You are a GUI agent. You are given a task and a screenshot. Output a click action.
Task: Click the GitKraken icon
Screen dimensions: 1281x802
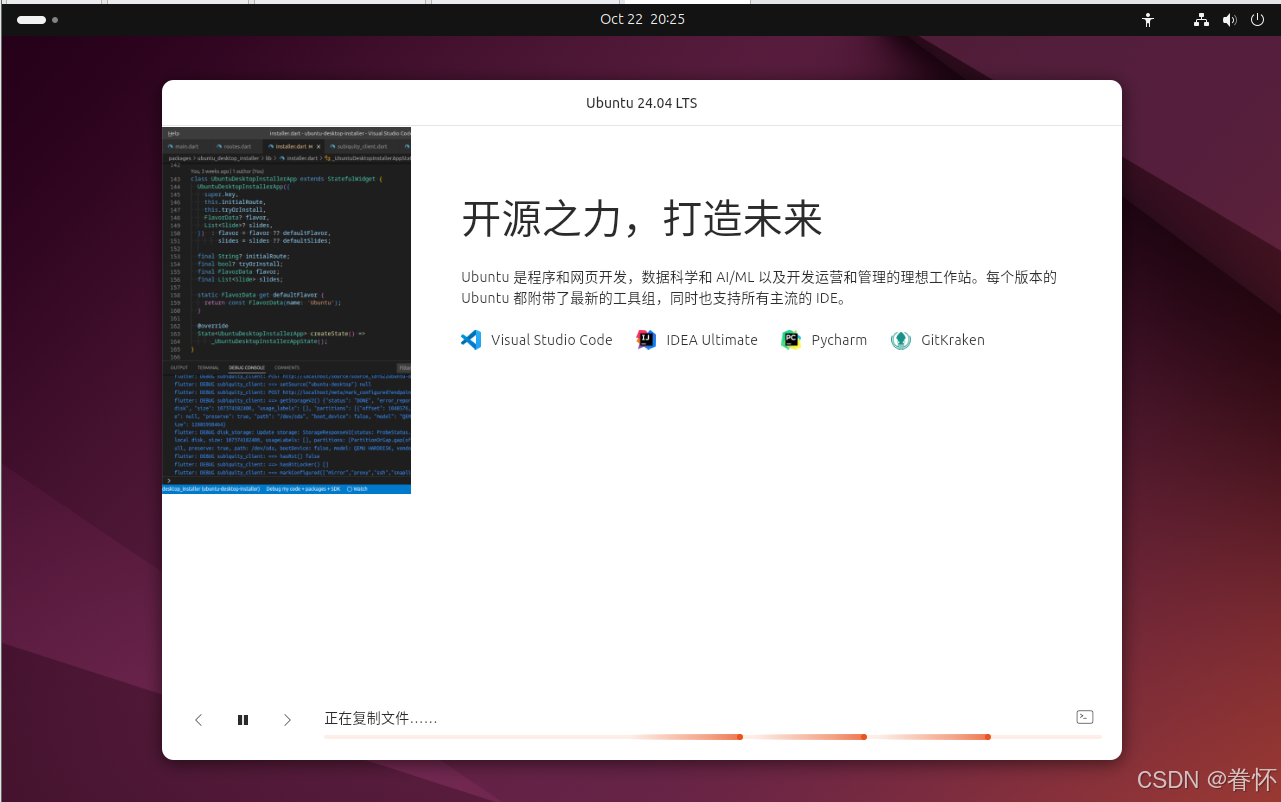point(901,340)
